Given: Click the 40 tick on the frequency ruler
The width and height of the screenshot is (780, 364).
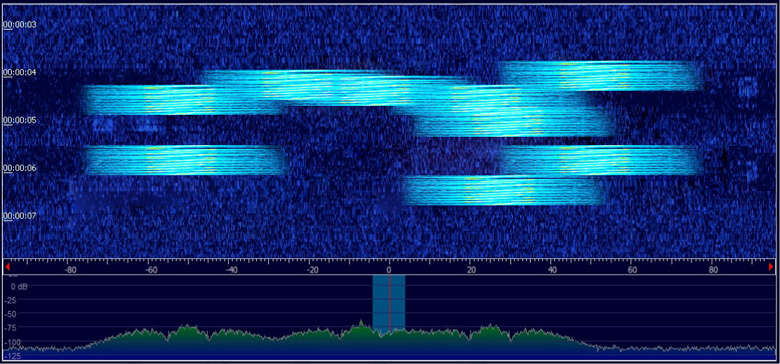Looking at the screenshot, I should [552, 269].
